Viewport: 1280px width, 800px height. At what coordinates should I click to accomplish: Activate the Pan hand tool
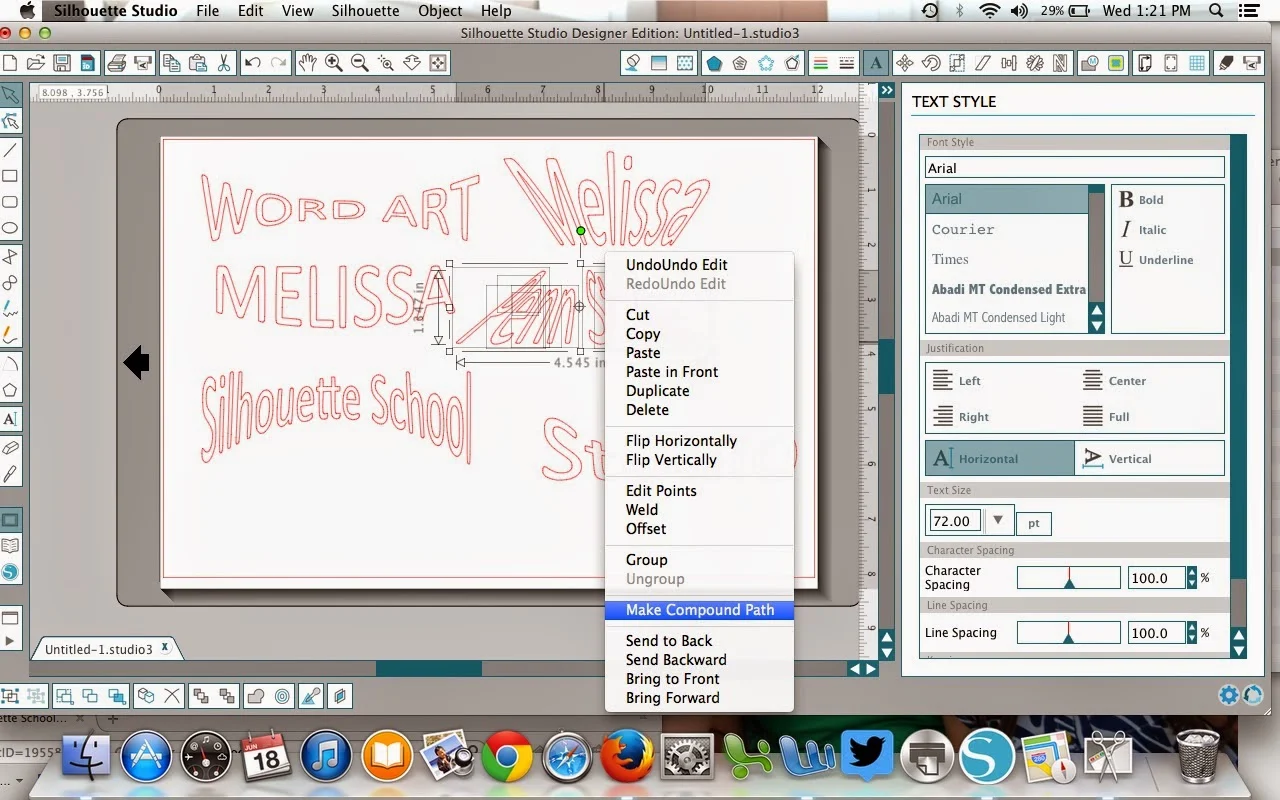[x=307, y=63]
